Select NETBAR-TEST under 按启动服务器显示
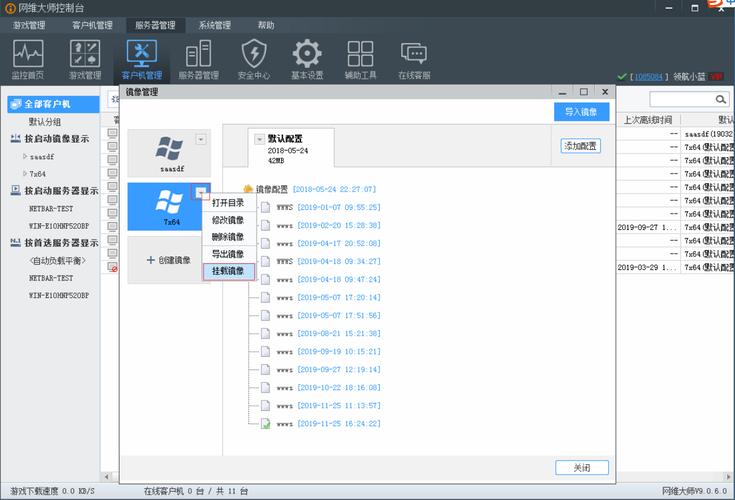 pos(51,209)
